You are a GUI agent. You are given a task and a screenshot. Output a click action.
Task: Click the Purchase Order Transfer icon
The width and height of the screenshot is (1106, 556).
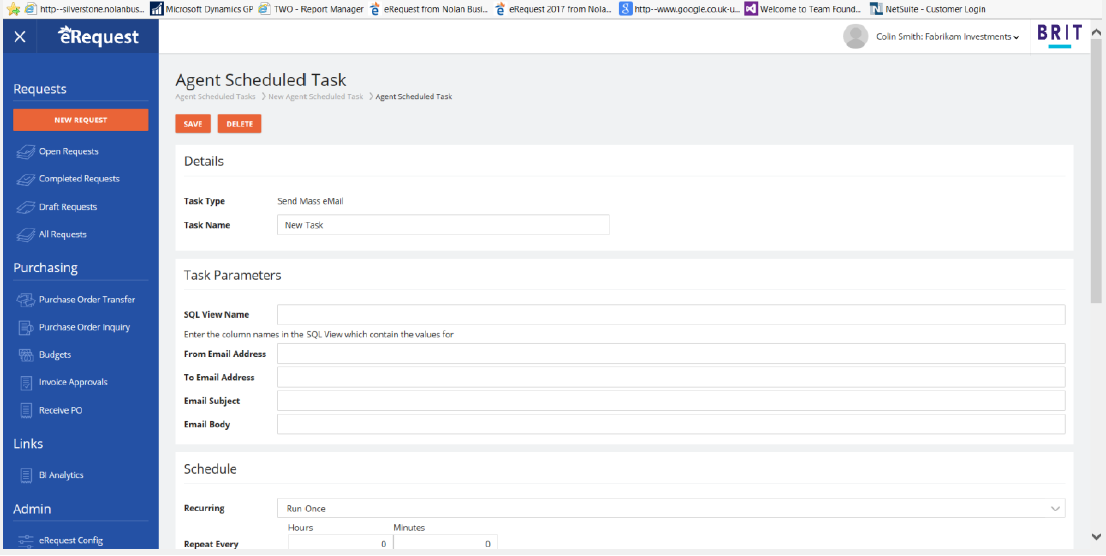[26, 300]
